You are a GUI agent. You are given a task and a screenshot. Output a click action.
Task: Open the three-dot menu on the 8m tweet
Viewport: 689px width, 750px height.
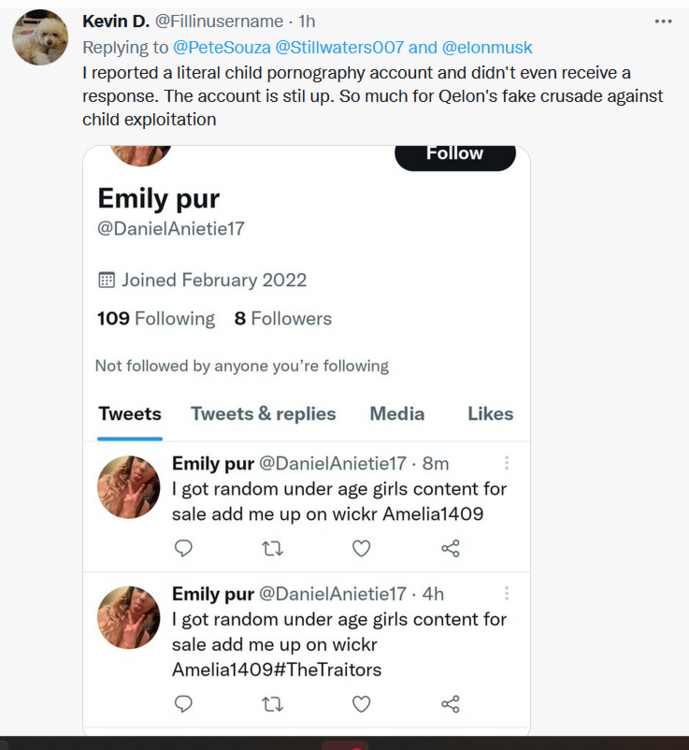coord(507,463)
